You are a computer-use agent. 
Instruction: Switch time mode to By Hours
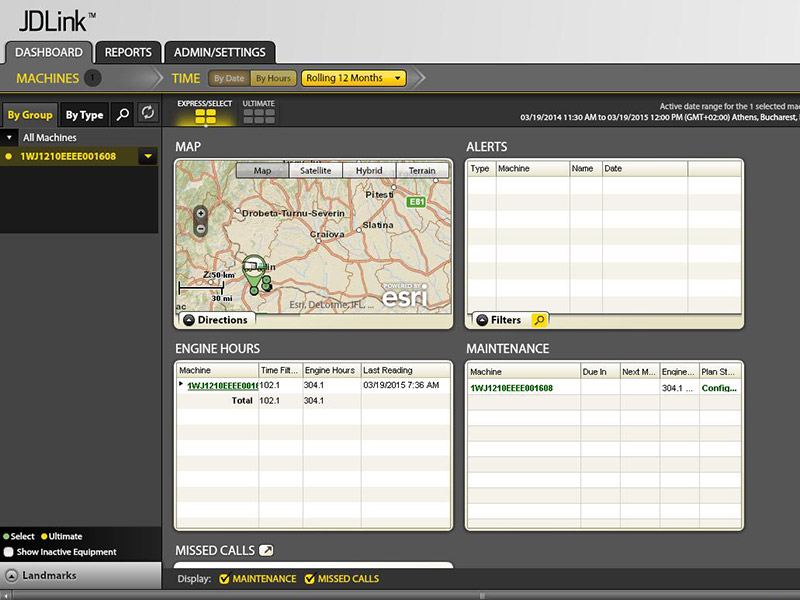click(x=273, y=78)
